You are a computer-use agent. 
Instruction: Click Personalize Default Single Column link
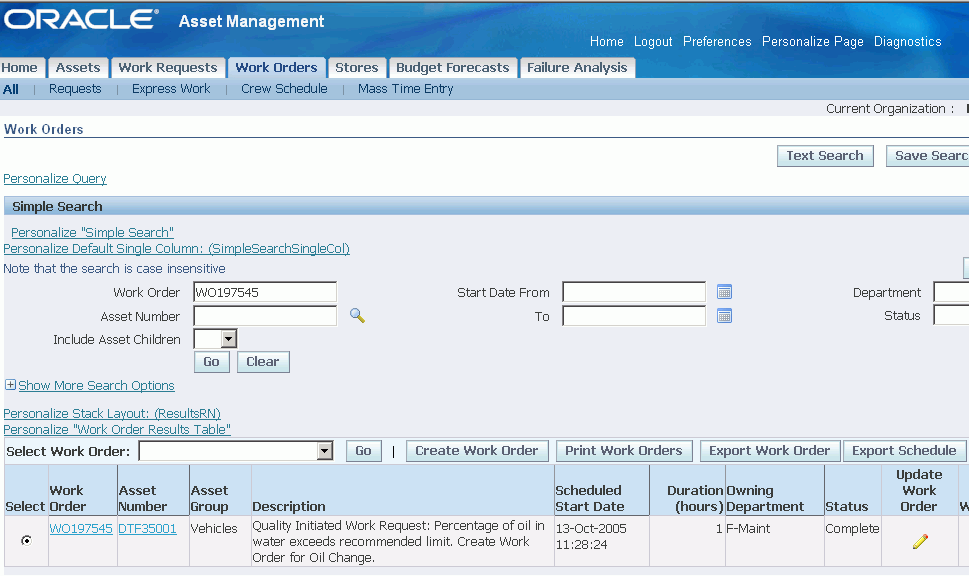coord(177,248)
